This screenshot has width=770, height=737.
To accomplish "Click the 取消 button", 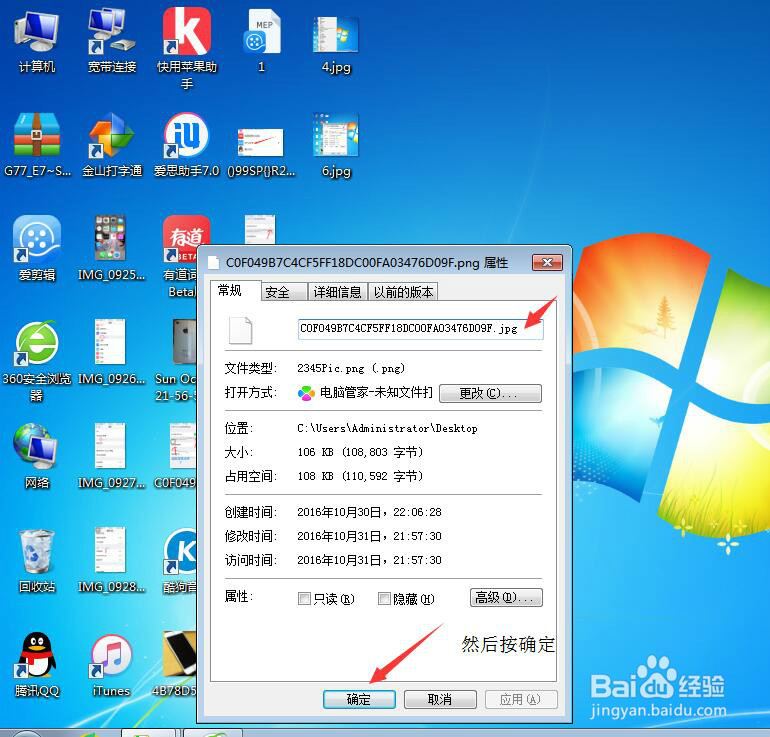I will [x=440, y=699].
